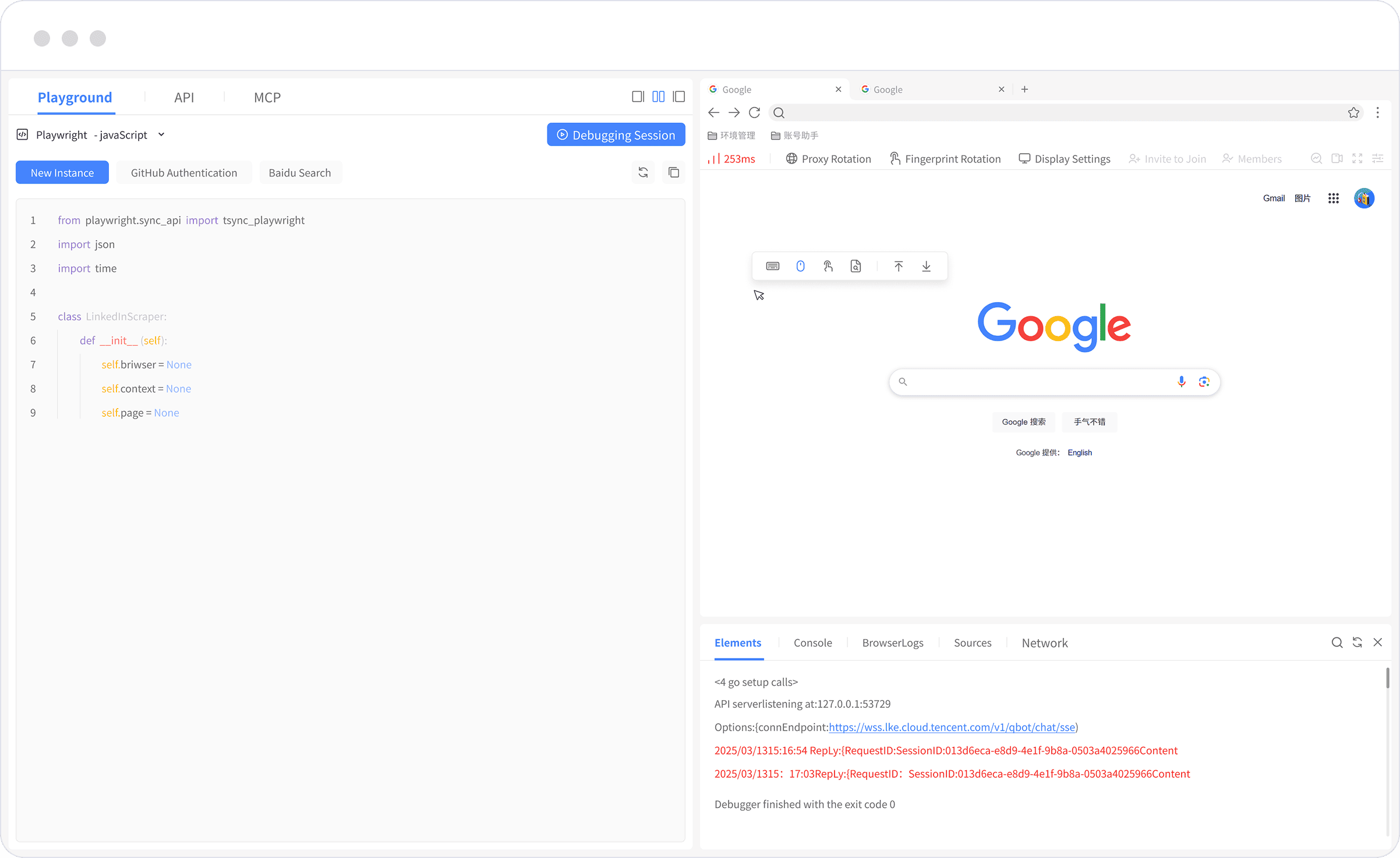The width and height of the screenshot is (1400, 858).
Task: Select the keyboard input mode icon
Action: coord(773,266)
